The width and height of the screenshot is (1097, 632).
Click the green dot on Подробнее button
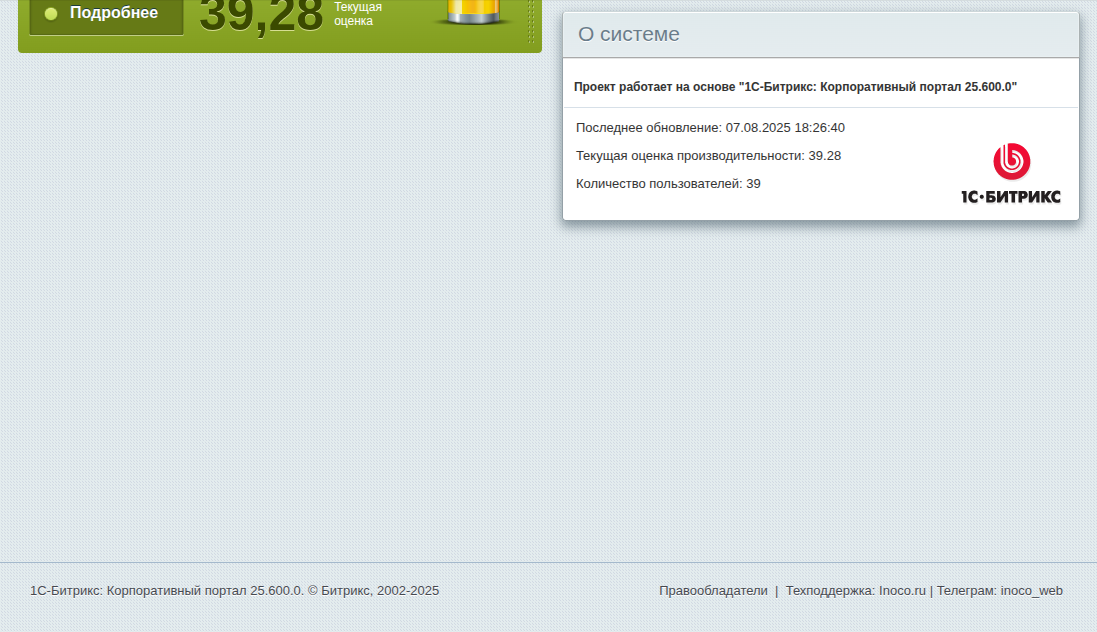51,14
